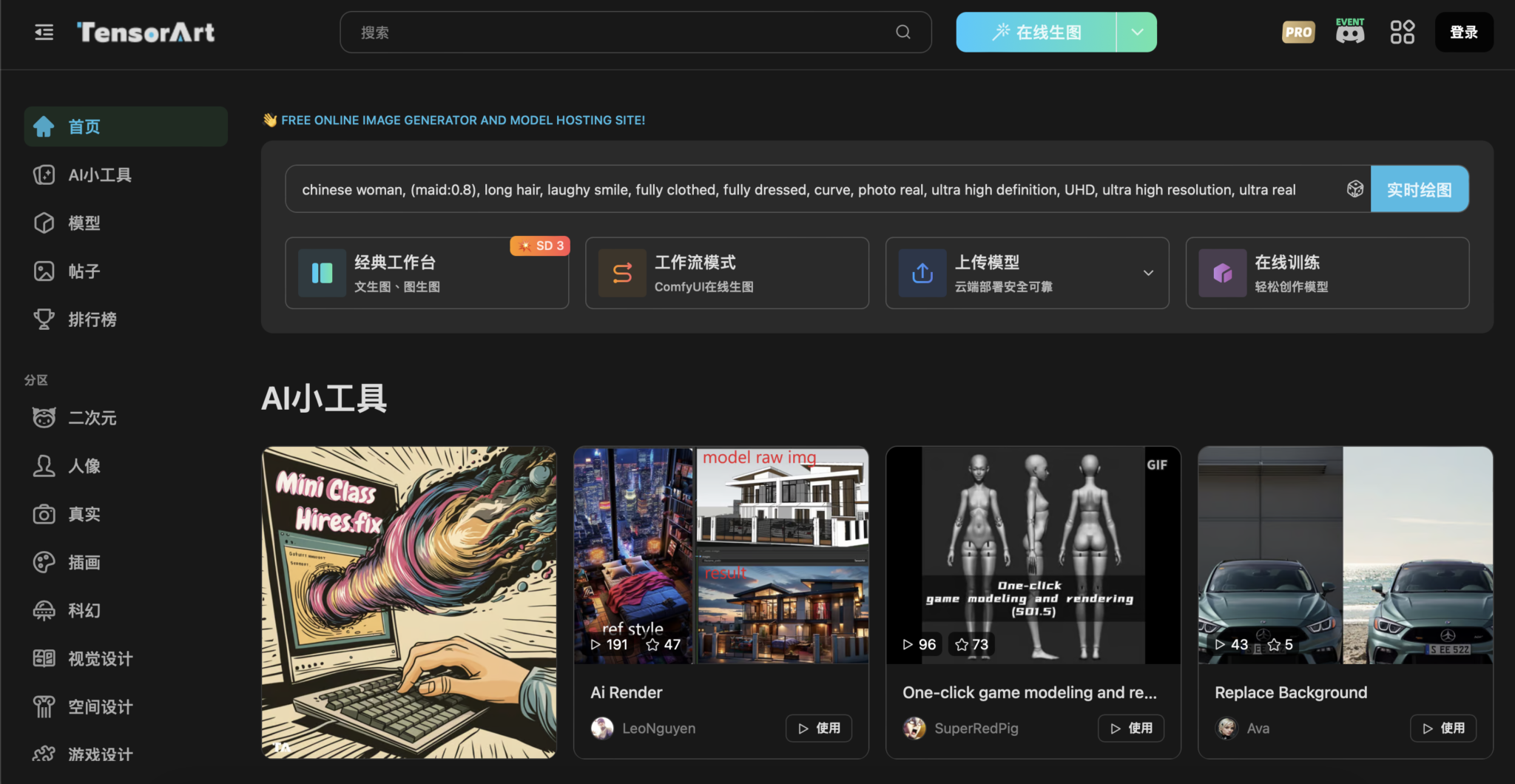Click the apps grid icon in header

click(x=1402, y=32)
